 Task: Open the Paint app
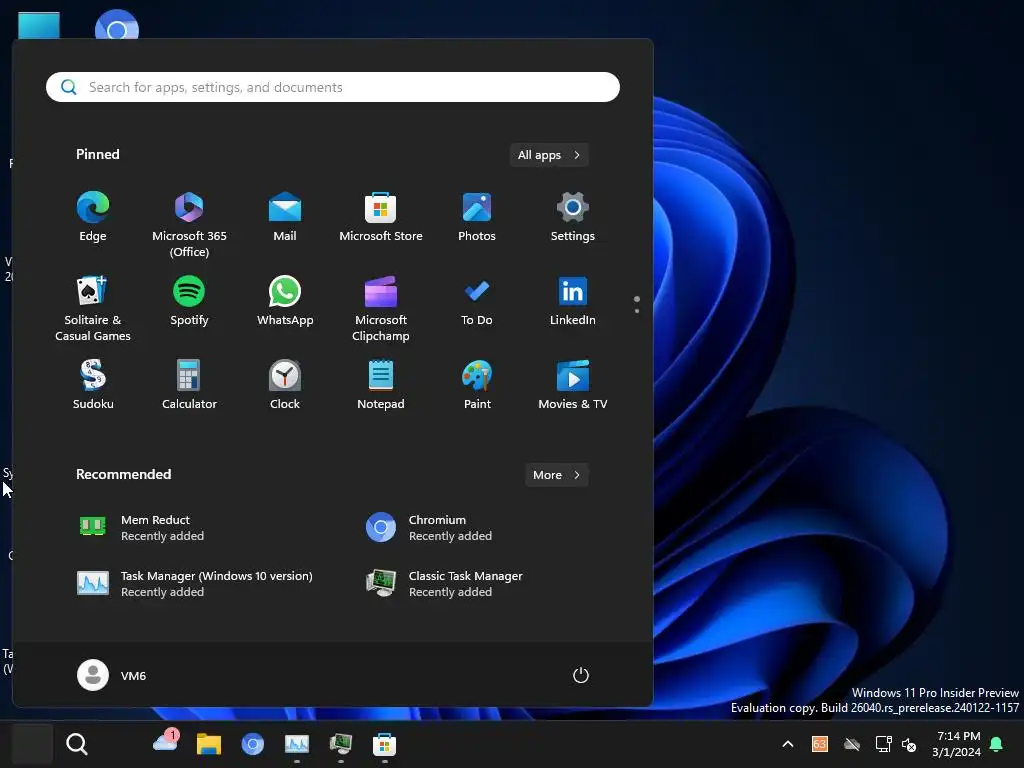coord(477,385)
